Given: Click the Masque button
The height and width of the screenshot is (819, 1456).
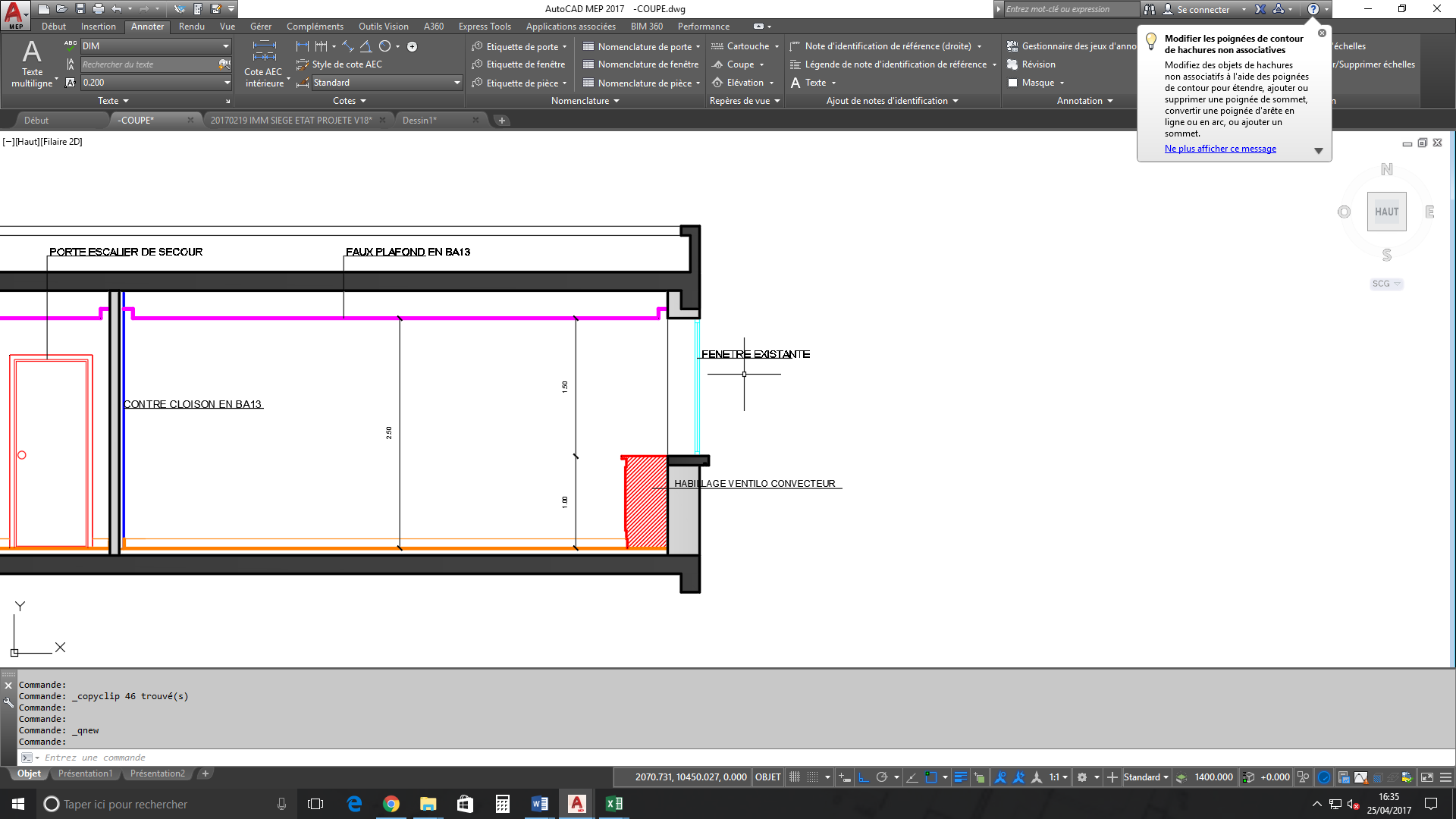Looking at the screenshot, I should (1036, 83).
